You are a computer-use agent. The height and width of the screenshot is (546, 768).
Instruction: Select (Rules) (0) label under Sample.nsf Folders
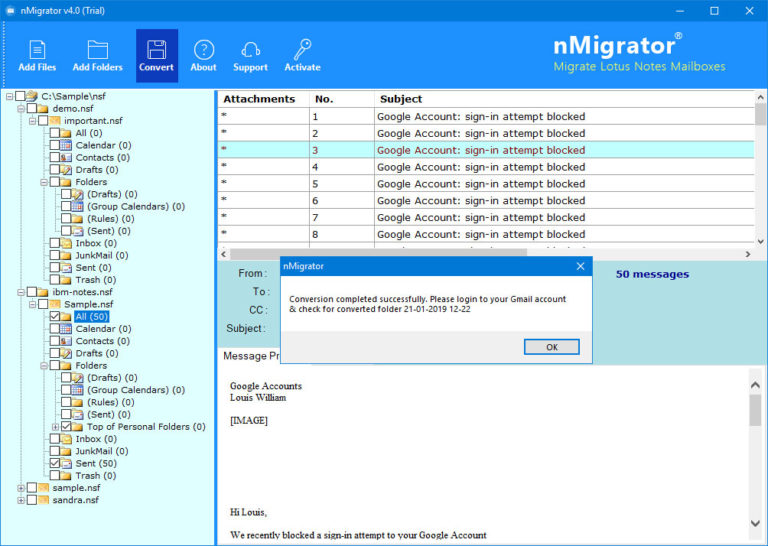click(x=111, y=402)
